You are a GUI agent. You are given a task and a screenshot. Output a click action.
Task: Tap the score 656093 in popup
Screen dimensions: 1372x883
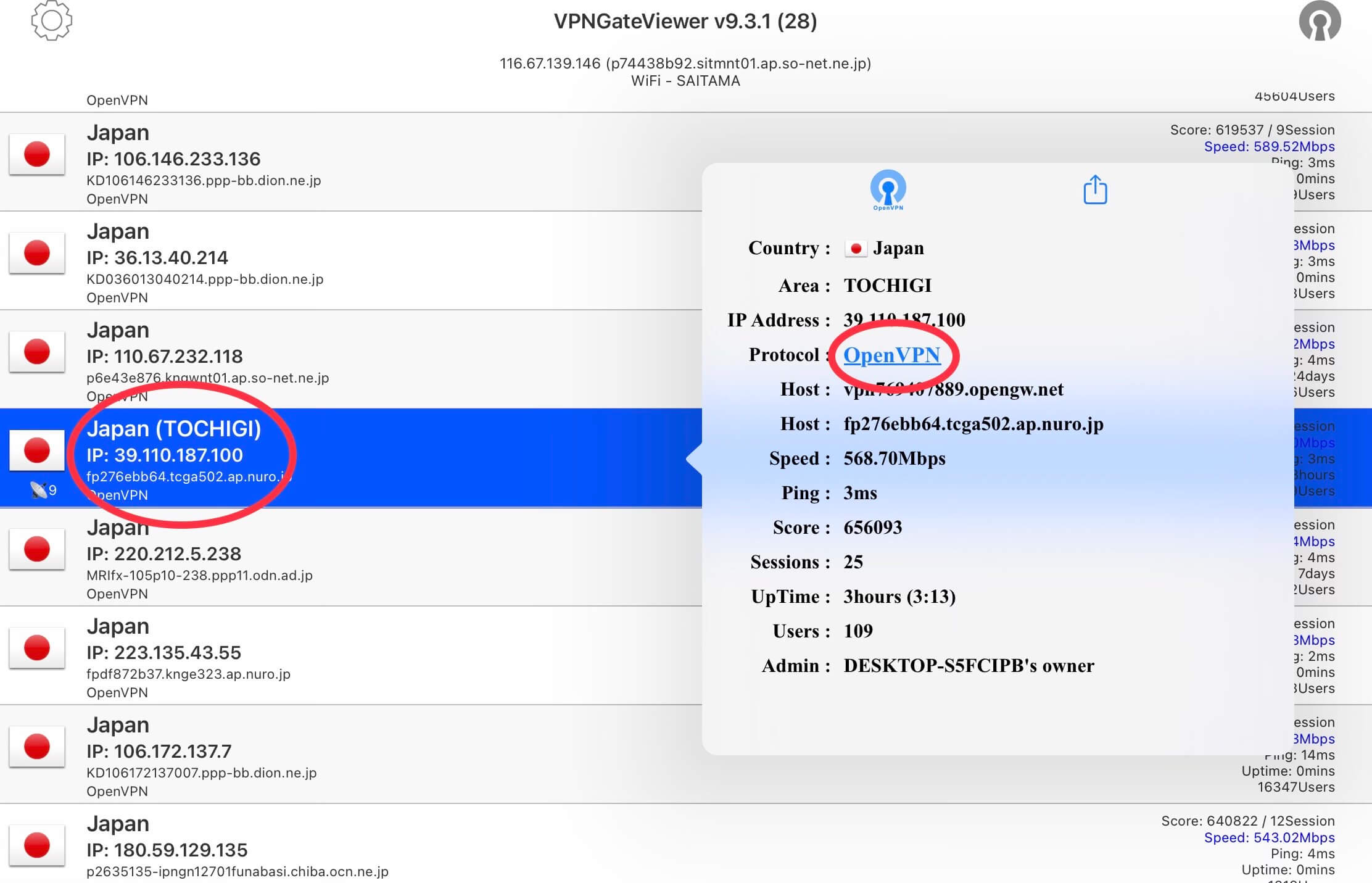(x=872, y=528)
